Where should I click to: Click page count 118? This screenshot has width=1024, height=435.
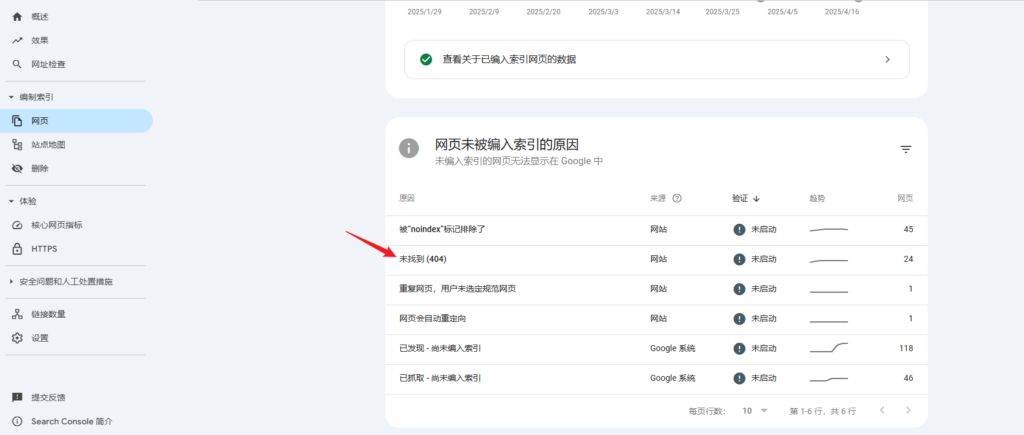(x=906, y=349)
